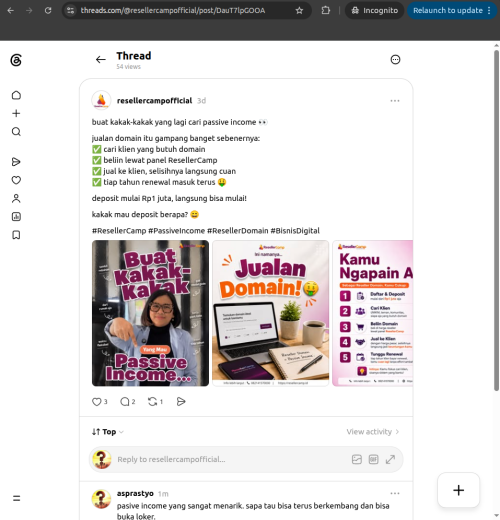Open the More menu at sidebar bottom

pos(16,498)
